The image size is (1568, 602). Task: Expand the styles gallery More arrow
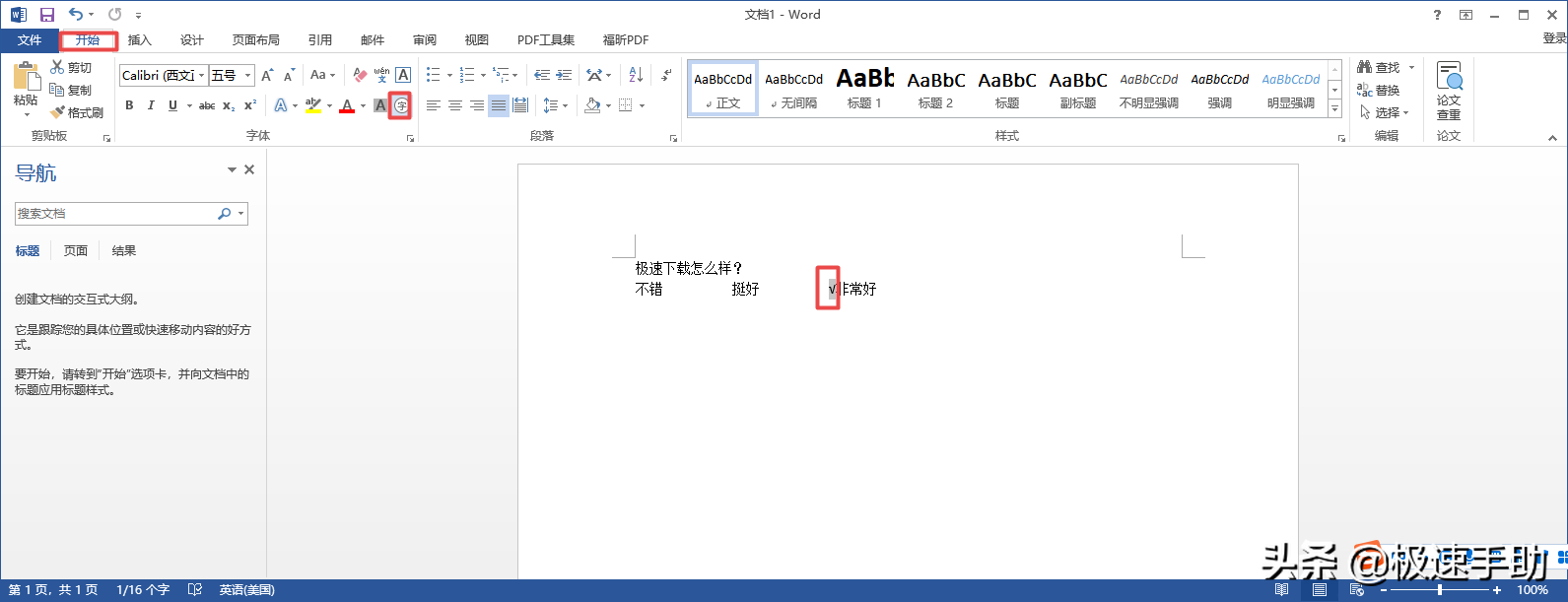[1334, 109]
